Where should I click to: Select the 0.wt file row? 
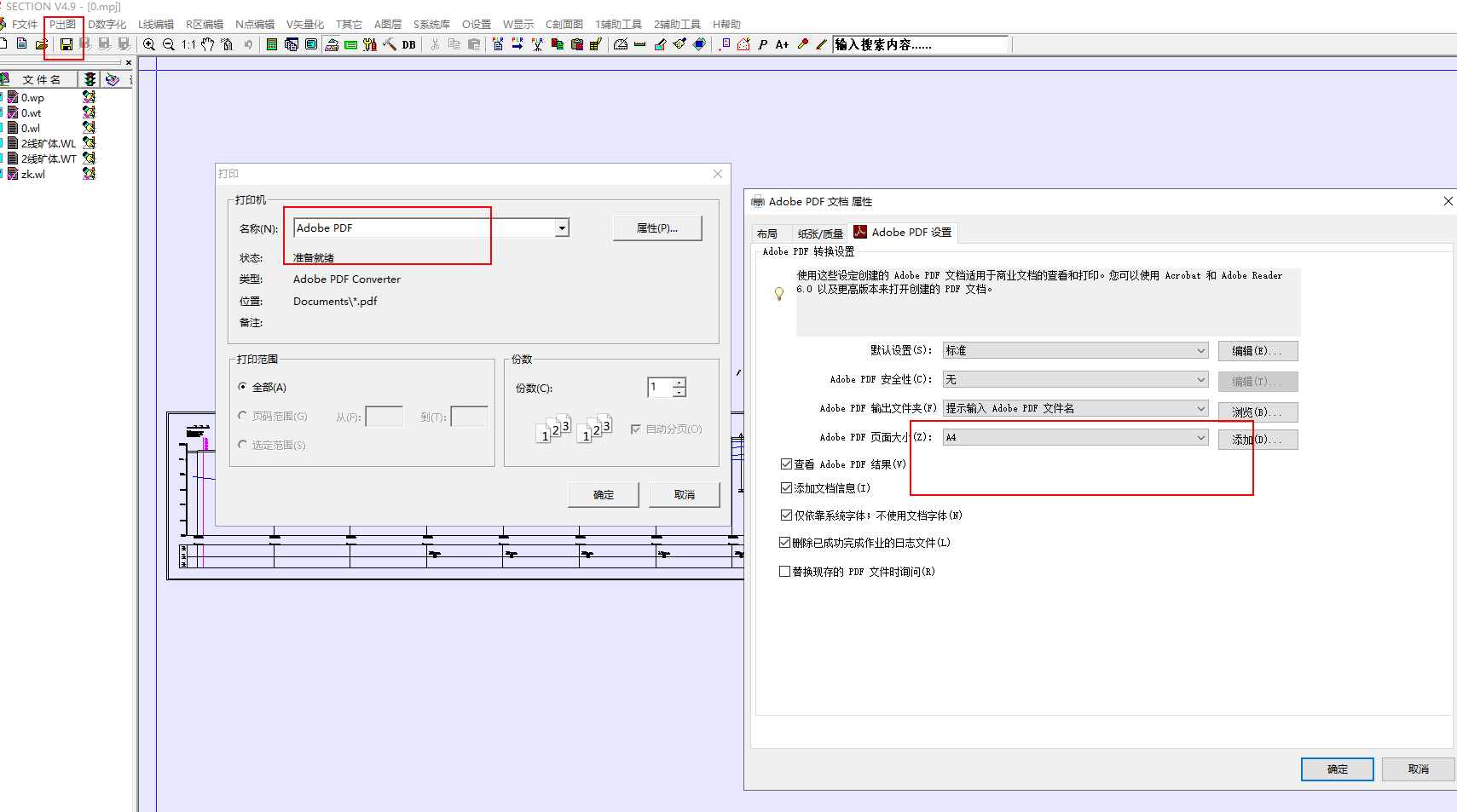tap(31, 113)
